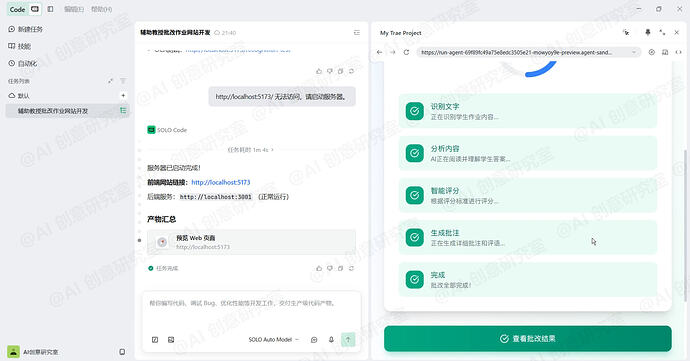Switch to the Code mode tab

pos(18,9)
